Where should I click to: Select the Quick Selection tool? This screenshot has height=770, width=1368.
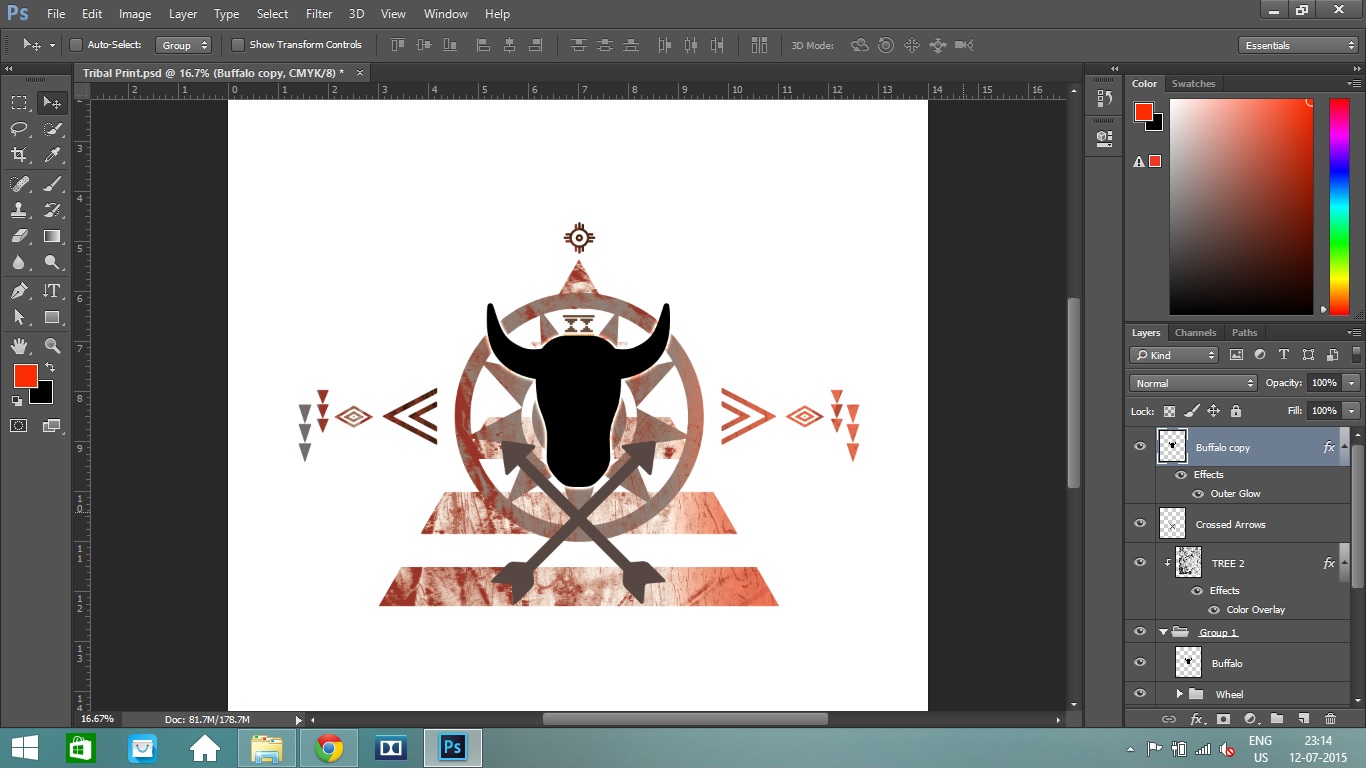(52, 128)
